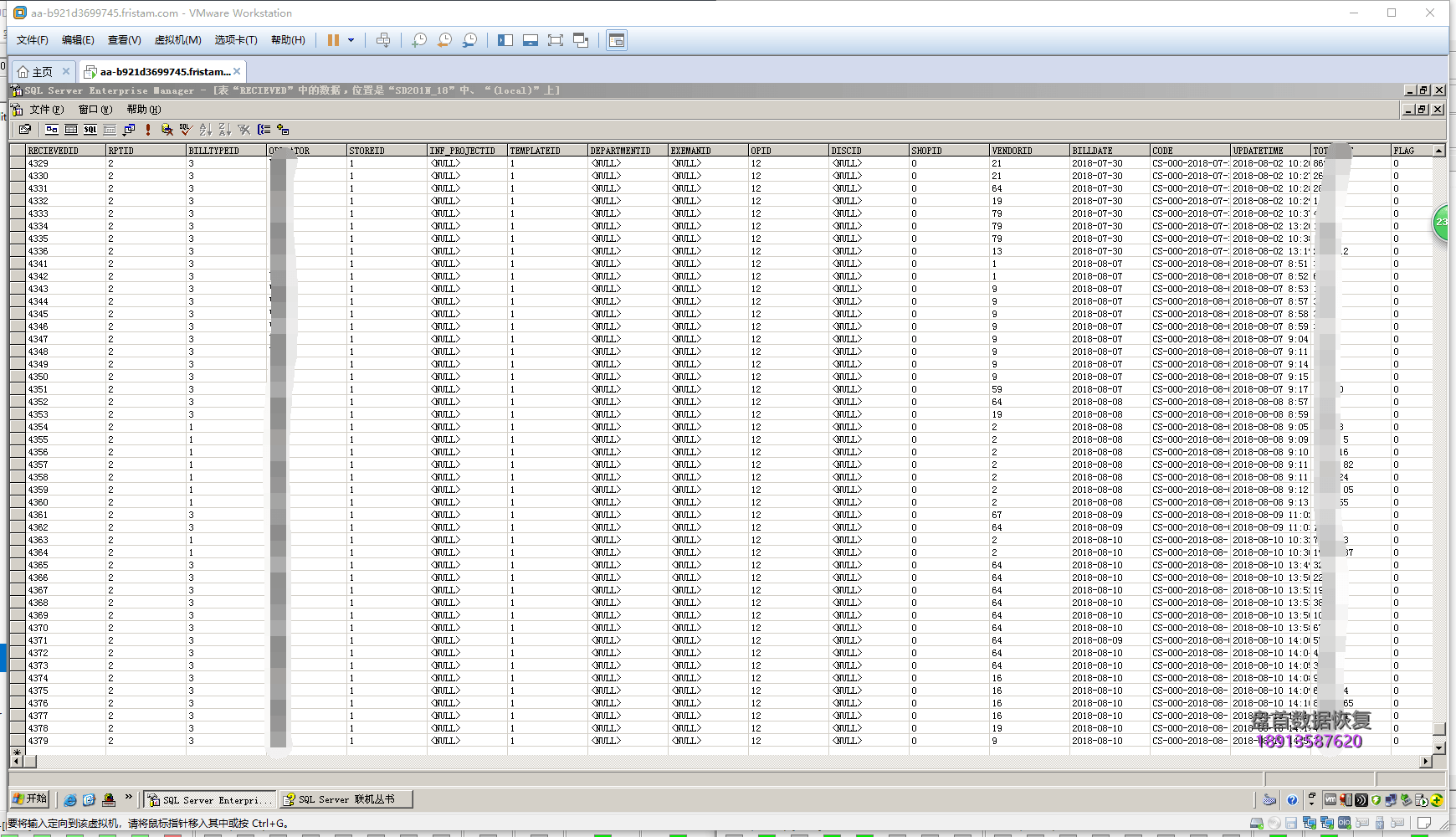Toggle the VMware library sidebar icon
The image size is (1456, 837).
tap(505, 40)
